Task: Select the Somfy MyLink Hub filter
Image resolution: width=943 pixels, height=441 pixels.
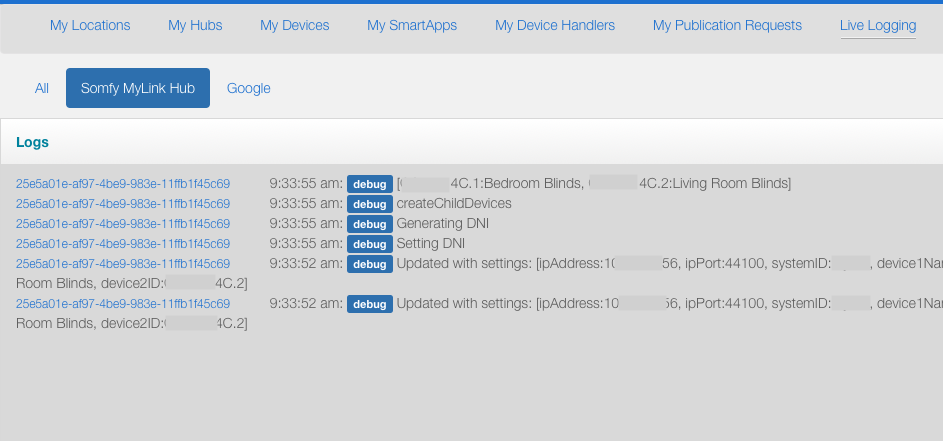Action: [138, 88]
